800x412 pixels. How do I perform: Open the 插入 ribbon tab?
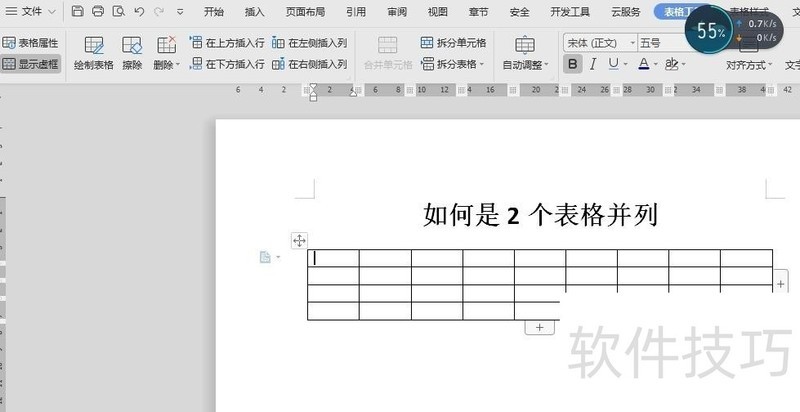tap(255, 12)
